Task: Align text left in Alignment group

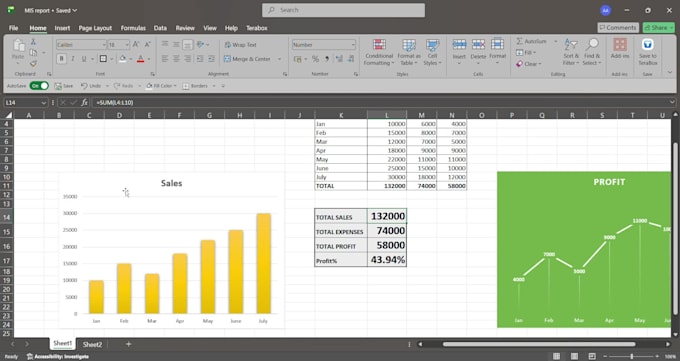Action: (165, 59)
